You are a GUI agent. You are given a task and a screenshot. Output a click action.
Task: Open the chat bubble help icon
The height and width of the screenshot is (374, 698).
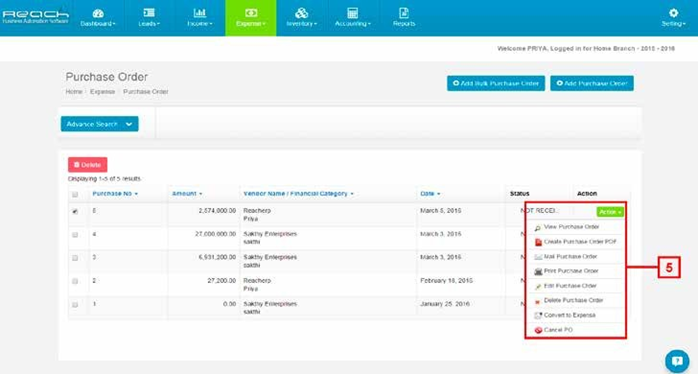677,361
